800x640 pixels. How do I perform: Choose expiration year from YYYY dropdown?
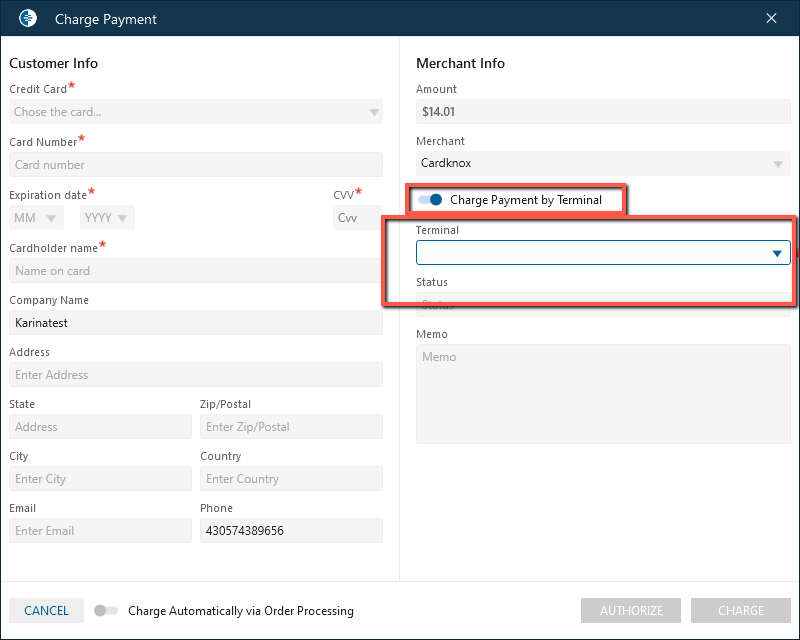[x=107, y=218]
